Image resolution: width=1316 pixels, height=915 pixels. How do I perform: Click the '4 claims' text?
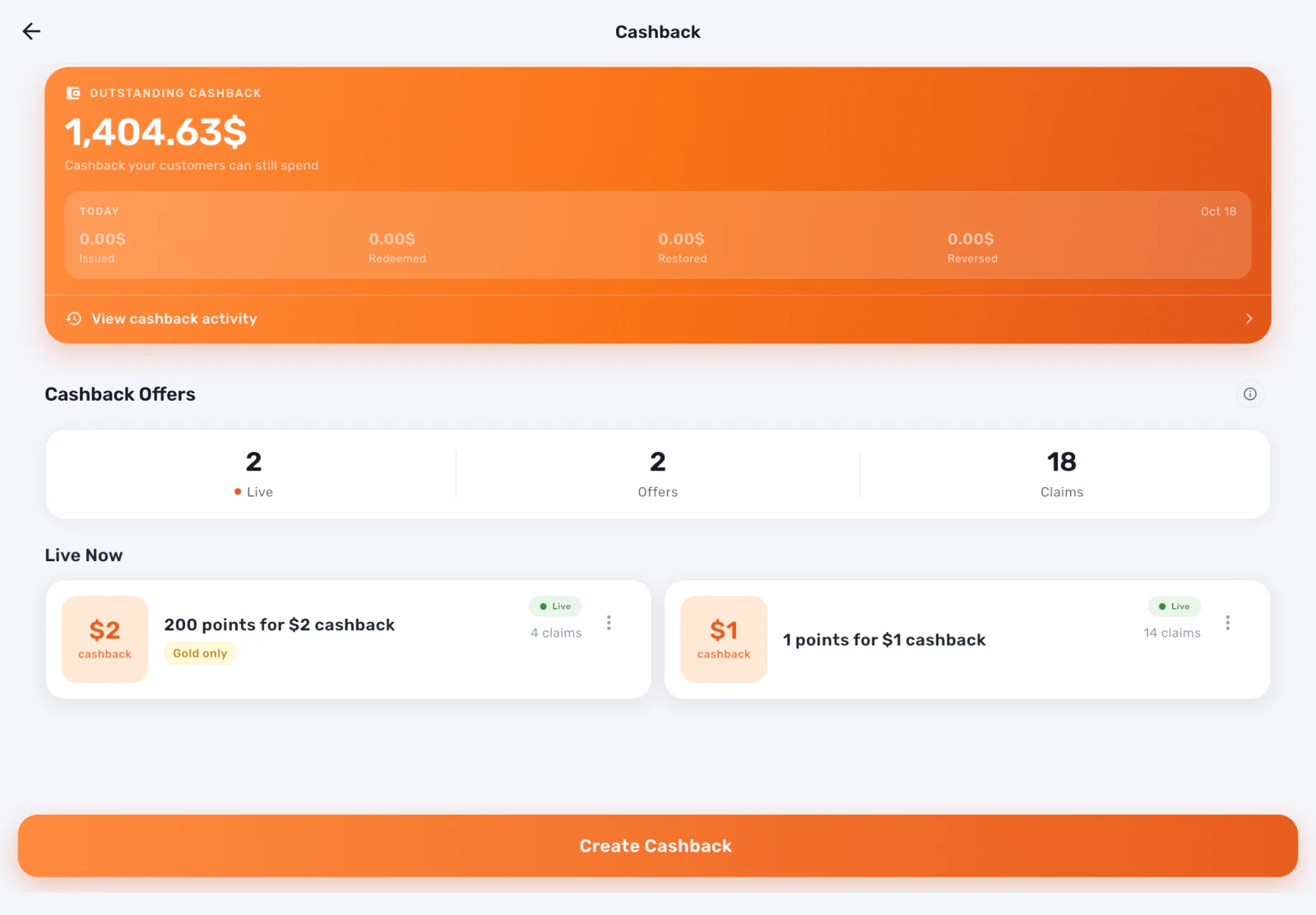pyautogui.click(x=556, y=633)
